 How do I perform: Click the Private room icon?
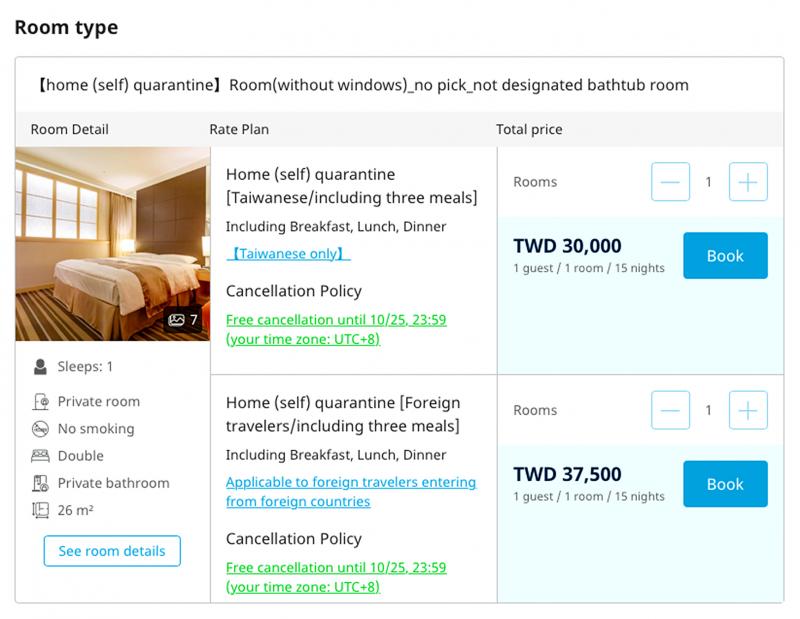click(x=40, y=402)
